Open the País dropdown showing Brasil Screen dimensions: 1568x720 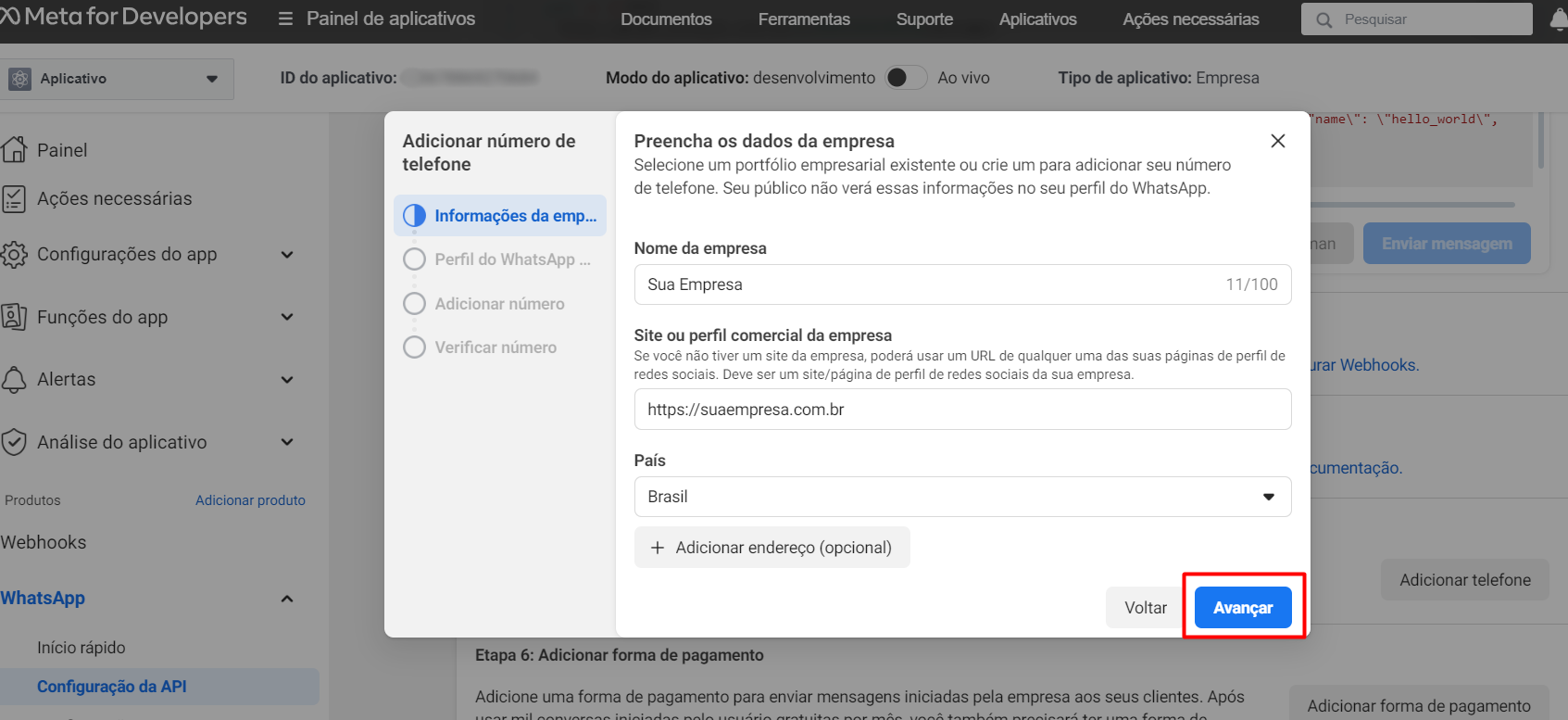point(962,497)
